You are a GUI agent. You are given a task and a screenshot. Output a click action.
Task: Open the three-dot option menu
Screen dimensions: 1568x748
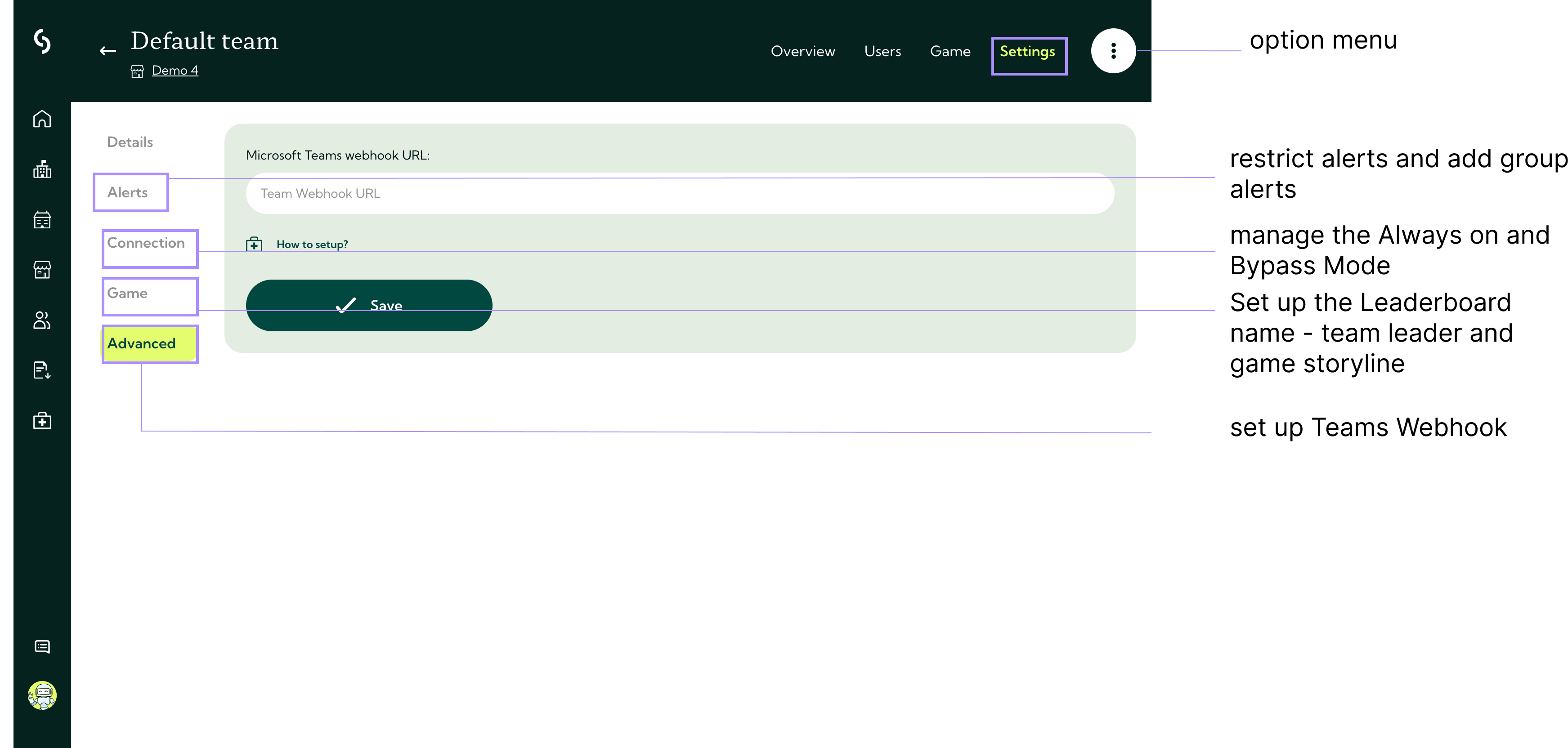(x=1113, y=51)
